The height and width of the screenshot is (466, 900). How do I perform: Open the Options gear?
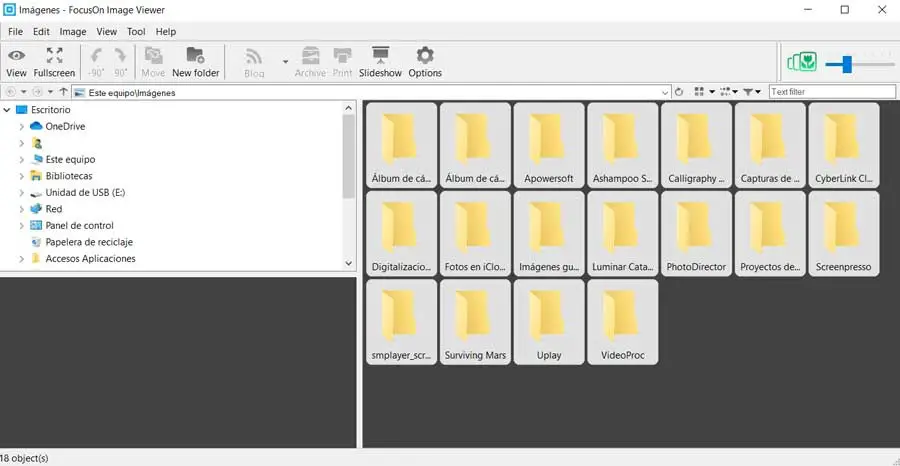(425, 62)
